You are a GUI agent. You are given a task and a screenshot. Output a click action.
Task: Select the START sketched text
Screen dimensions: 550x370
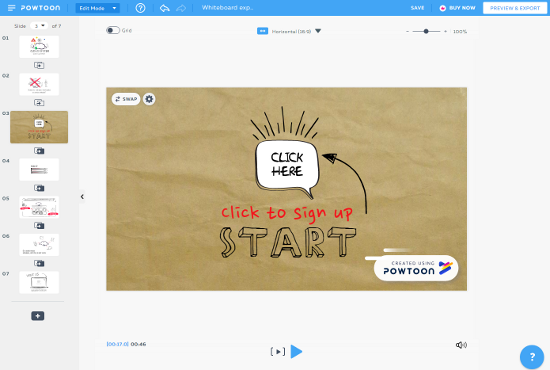[x=288, y=242]
